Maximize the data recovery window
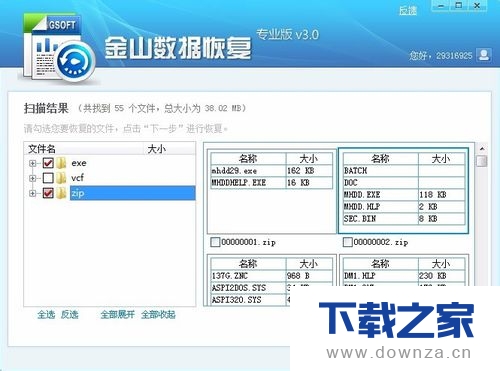The width and height of the screenshot is (500, 371). (459, 6)
